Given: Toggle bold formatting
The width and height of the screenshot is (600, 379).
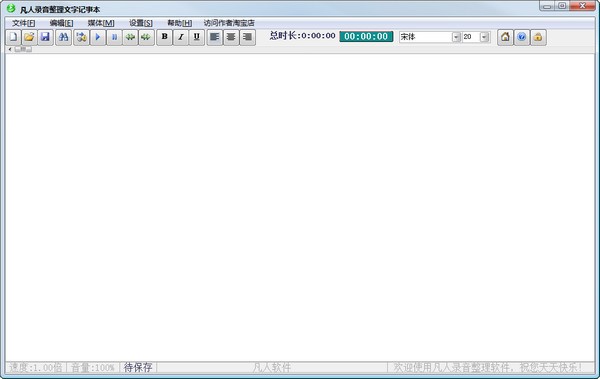Looking at the screenshot, I should pyautogui.click(x=165, y=37).
